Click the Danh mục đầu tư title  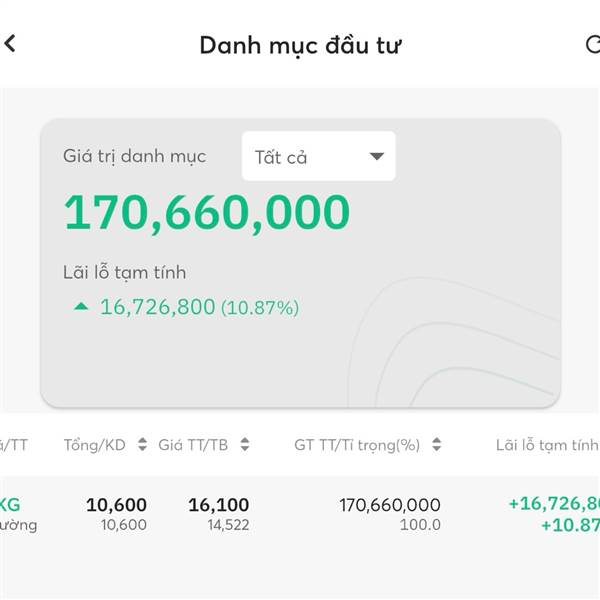(x=300, y=46)
